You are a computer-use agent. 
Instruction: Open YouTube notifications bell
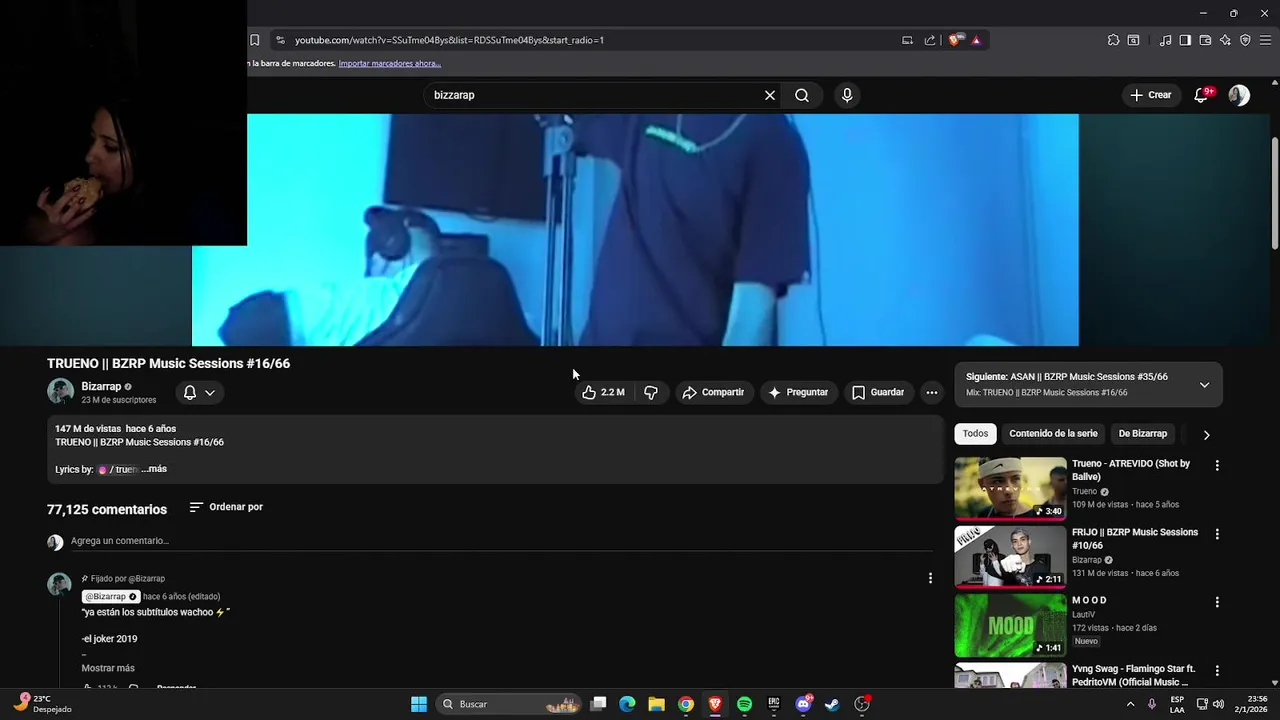point(1203,95)
